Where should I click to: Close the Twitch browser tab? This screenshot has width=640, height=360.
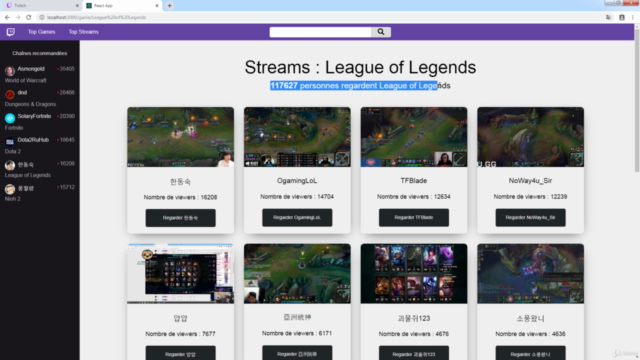(77, 6)
